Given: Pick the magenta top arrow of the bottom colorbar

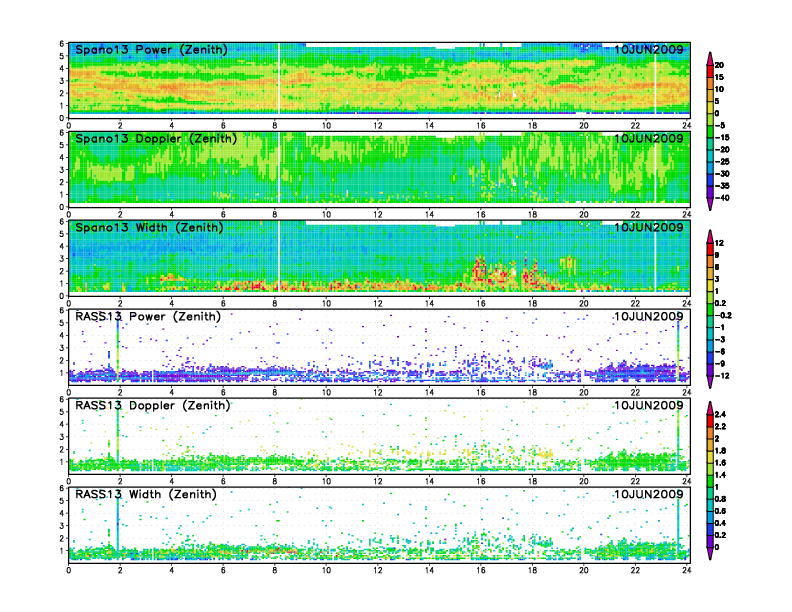Looking at the screenshot, I should (x=710, y=408).
